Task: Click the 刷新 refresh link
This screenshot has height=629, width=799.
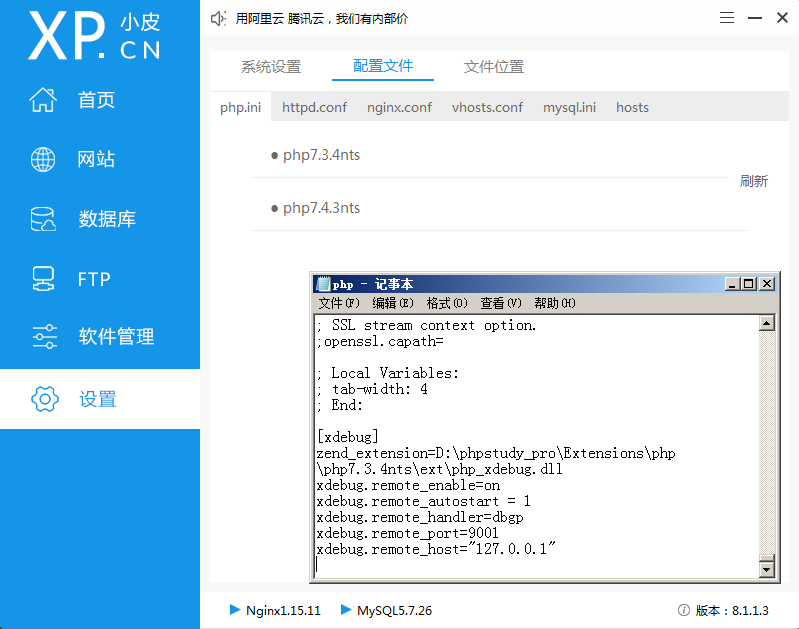Action: 754,181
